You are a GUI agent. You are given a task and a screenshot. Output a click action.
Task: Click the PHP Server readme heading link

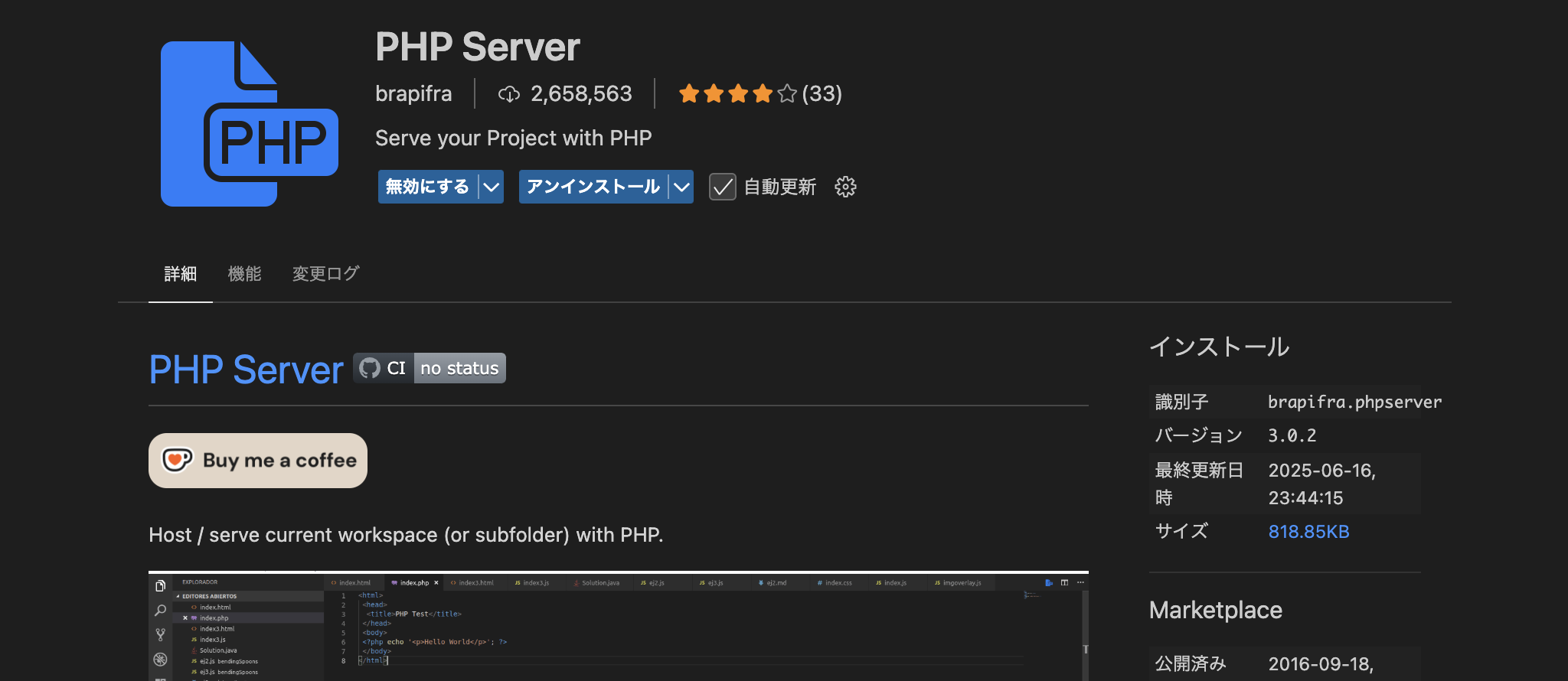pos(246,370)
